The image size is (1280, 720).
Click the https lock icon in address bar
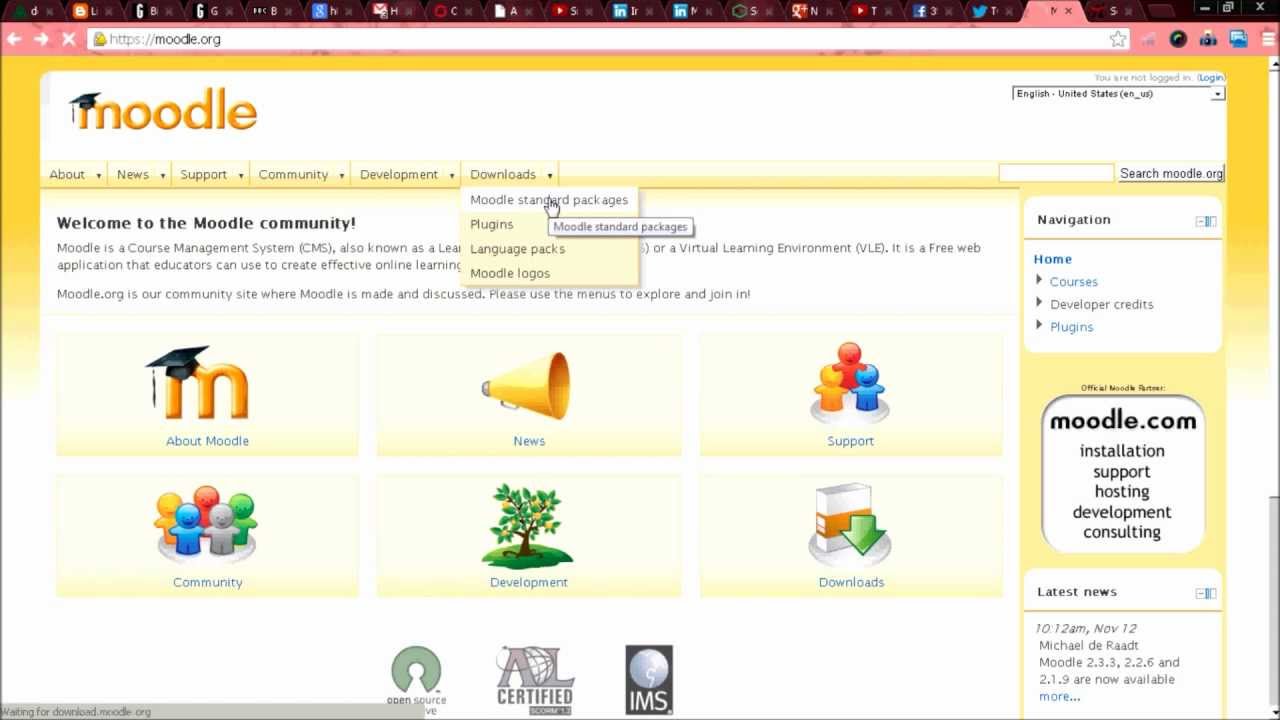click(99, 39)
